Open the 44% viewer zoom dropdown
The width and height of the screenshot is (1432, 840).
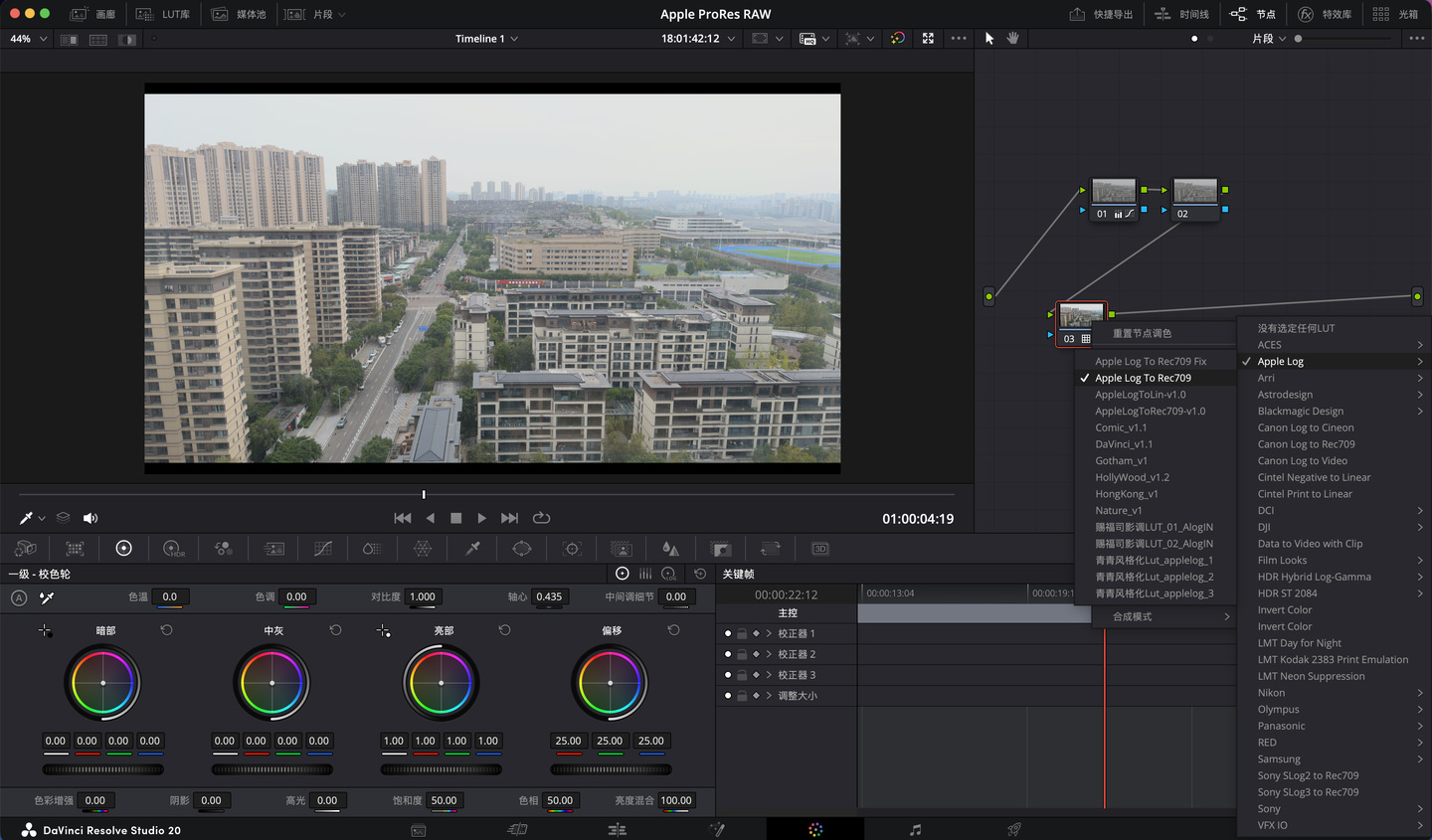(28, 39)
